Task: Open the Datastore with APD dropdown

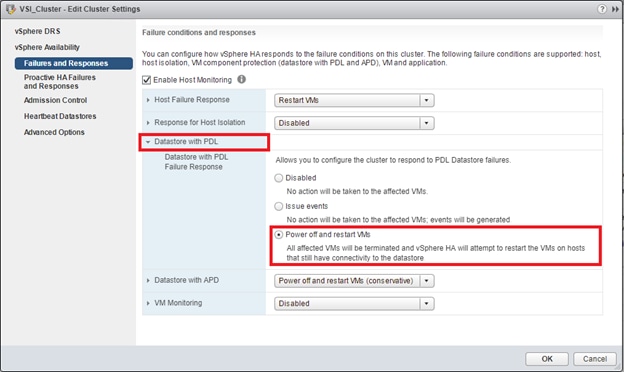Action: pos(354,281)
